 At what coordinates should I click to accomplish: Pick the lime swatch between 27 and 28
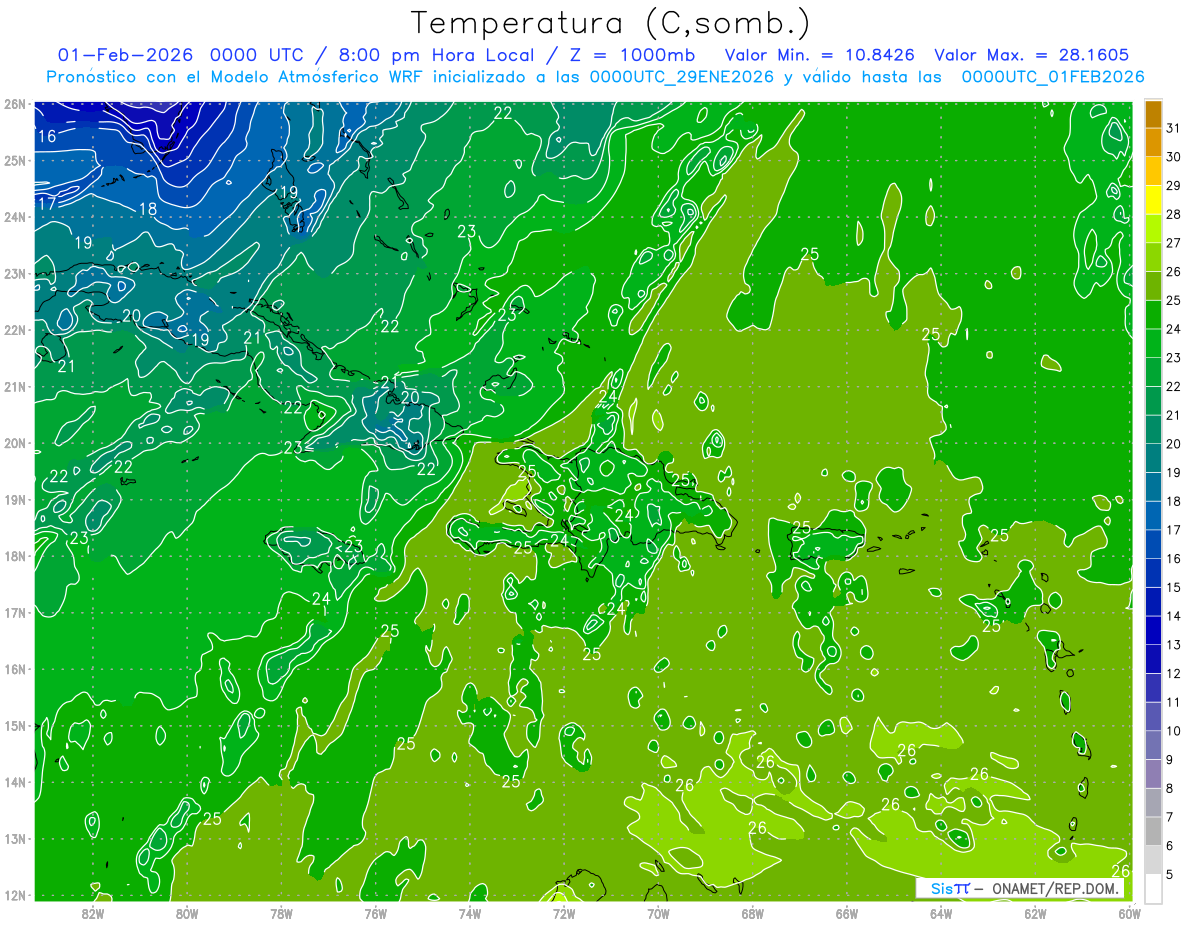pyautogui.click(x=1153, y=228)
